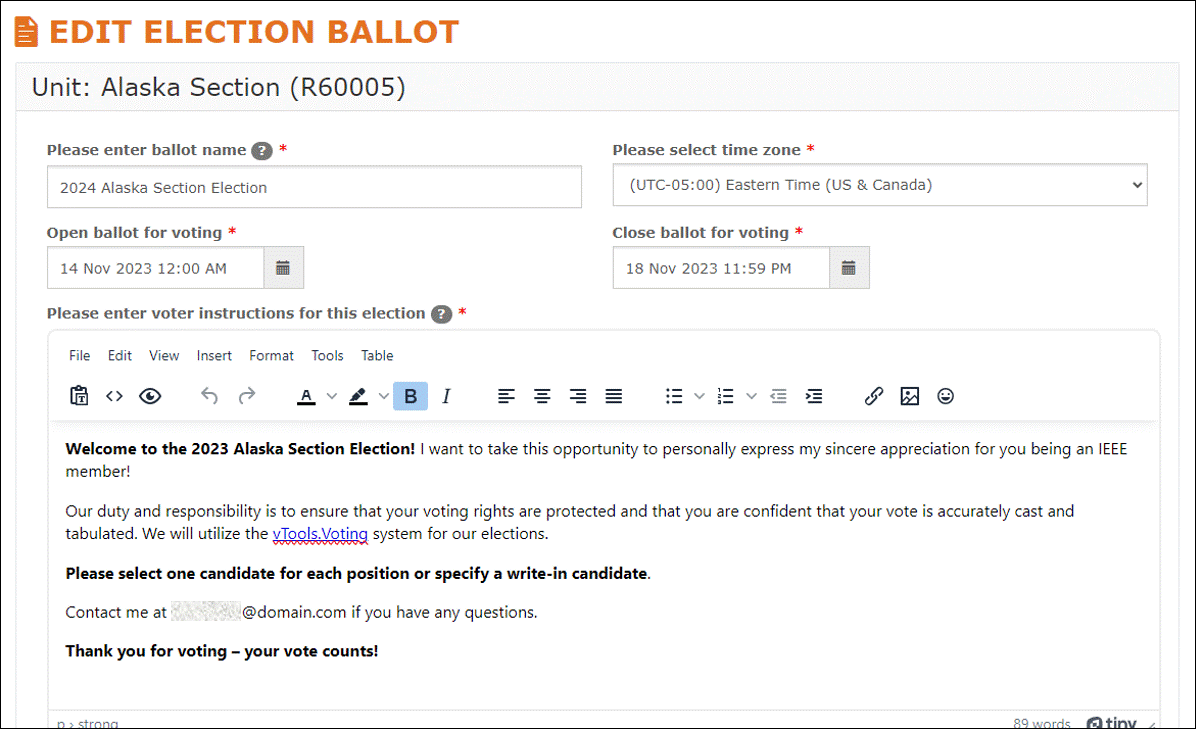Insert a link using chain icon
This screenshot has height=729, width=1196.
(x=873, y=396)
